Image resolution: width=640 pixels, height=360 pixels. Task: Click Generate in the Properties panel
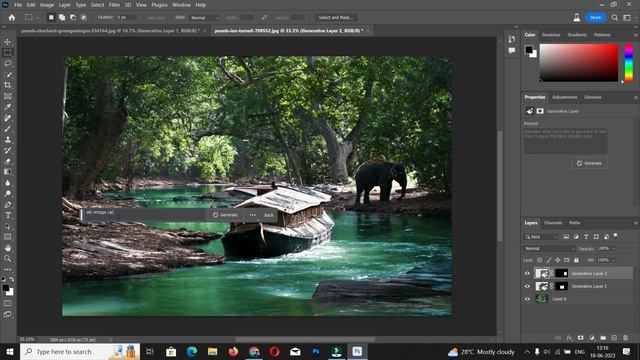(589, 163)
